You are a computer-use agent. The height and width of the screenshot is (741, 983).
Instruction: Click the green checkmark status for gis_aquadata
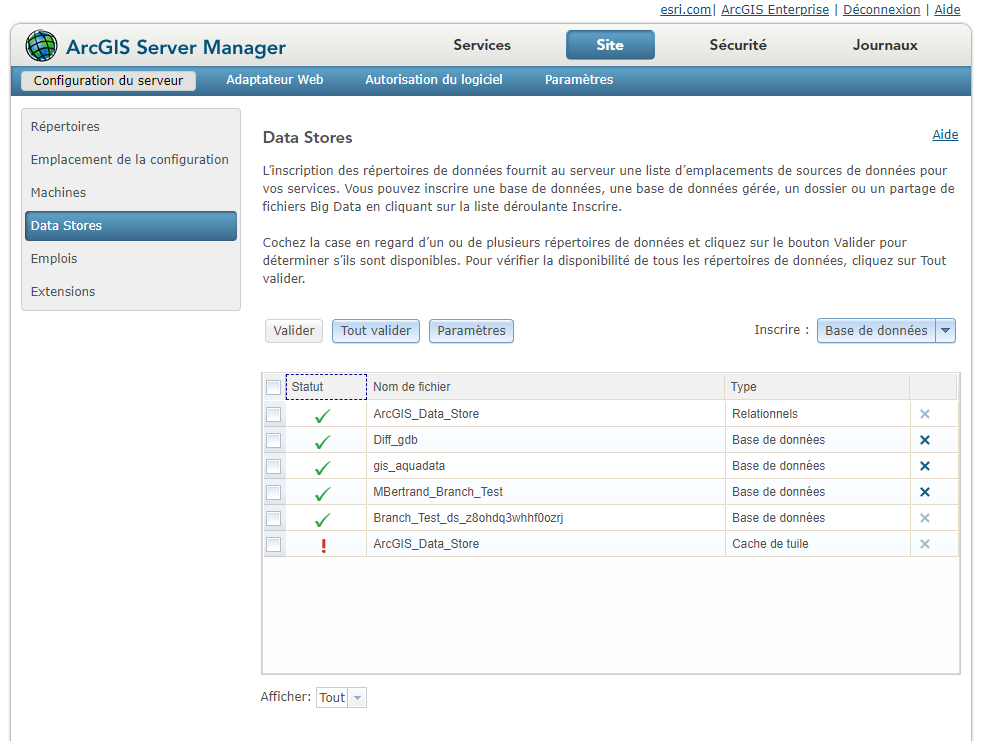point(323,468)
